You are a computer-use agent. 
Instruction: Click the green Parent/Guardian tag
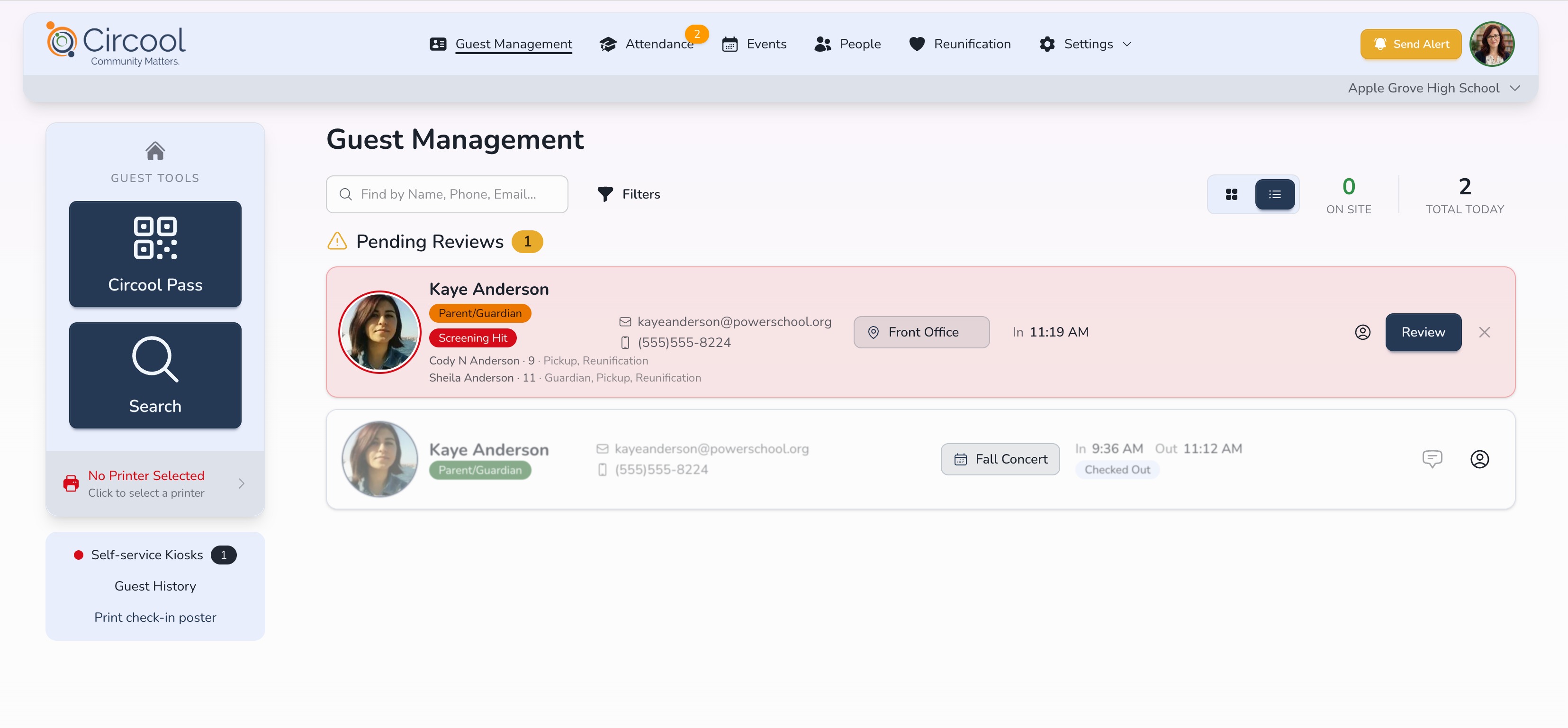point(480,470)
